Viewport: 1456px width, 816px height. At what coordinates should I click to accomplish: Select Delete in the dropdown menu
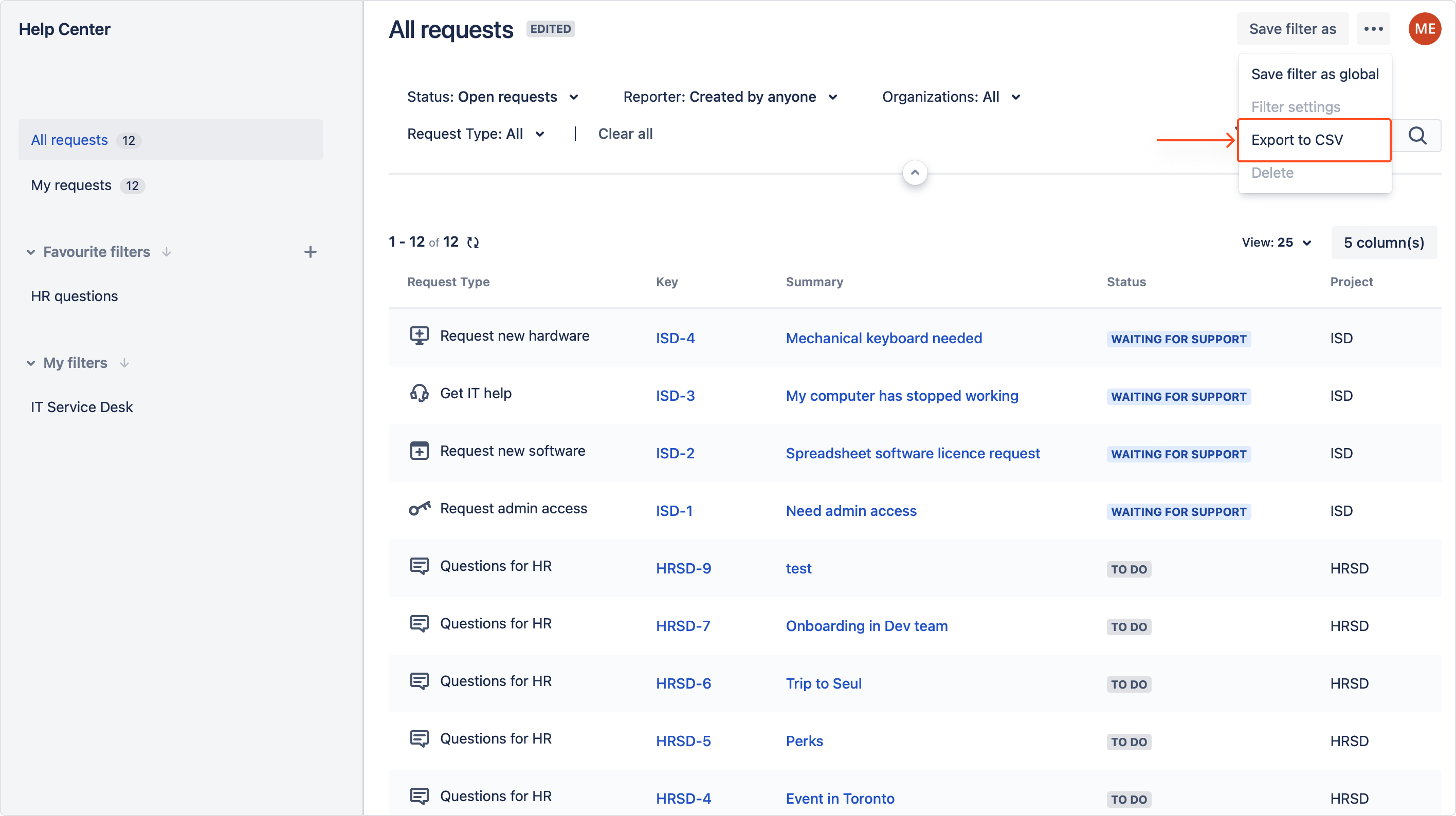pyautogui.click(x=1315, y=173)
